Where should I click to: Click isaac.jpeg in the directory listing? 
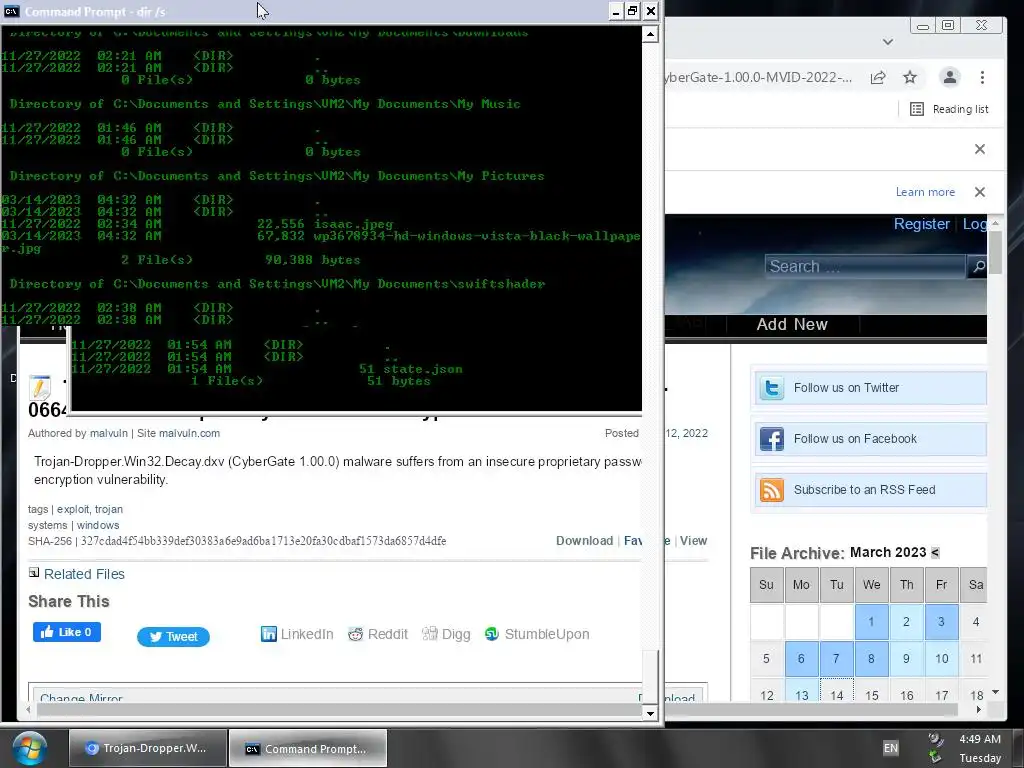click(x=353, y=224)
